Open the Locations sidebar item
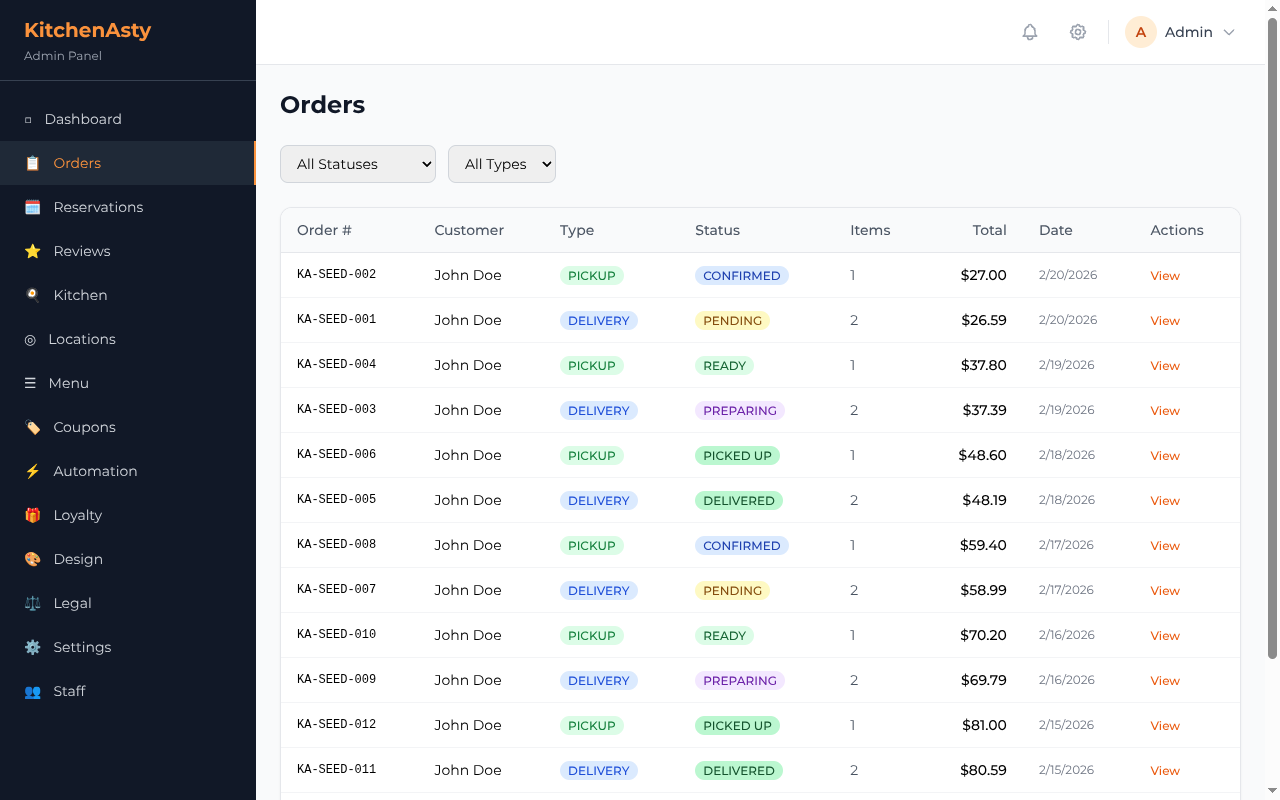 (x=82, y=339)
